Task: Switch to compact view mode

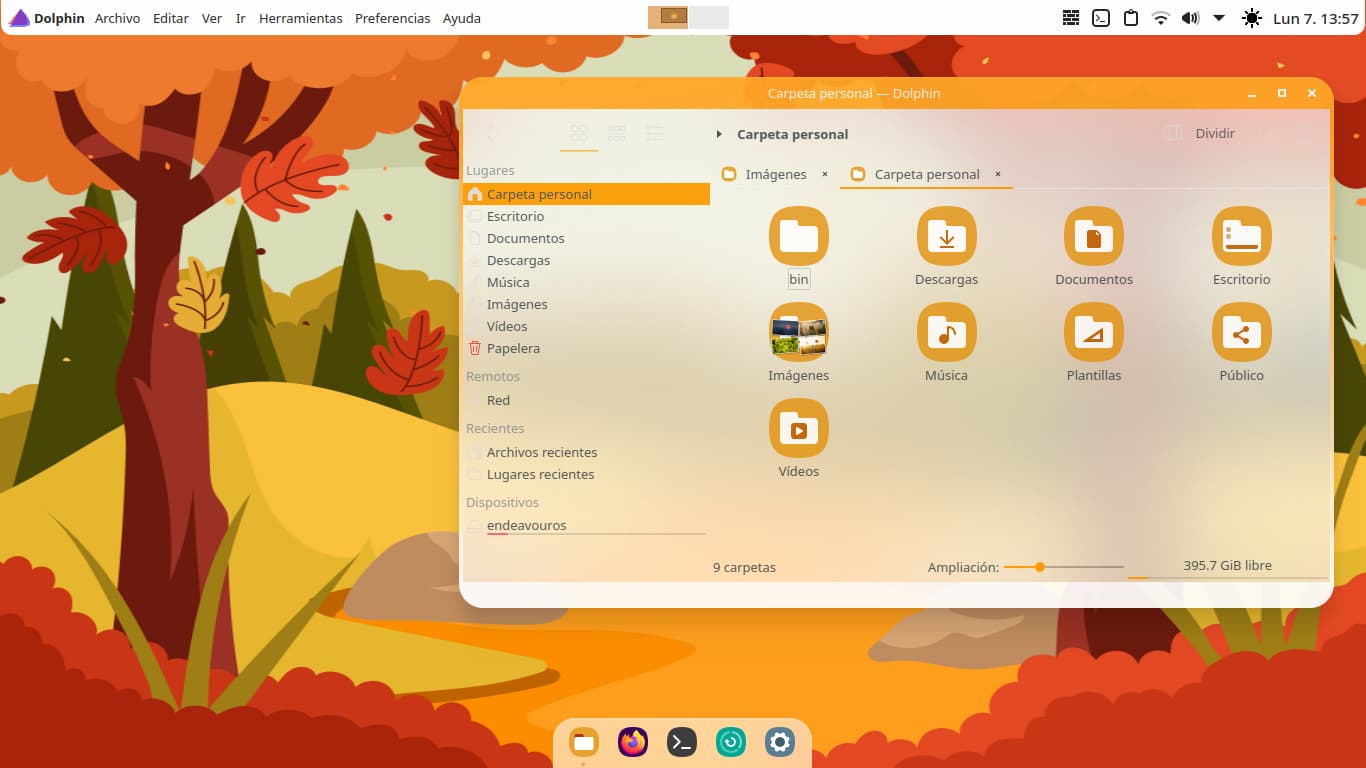Action: point(616,133)
